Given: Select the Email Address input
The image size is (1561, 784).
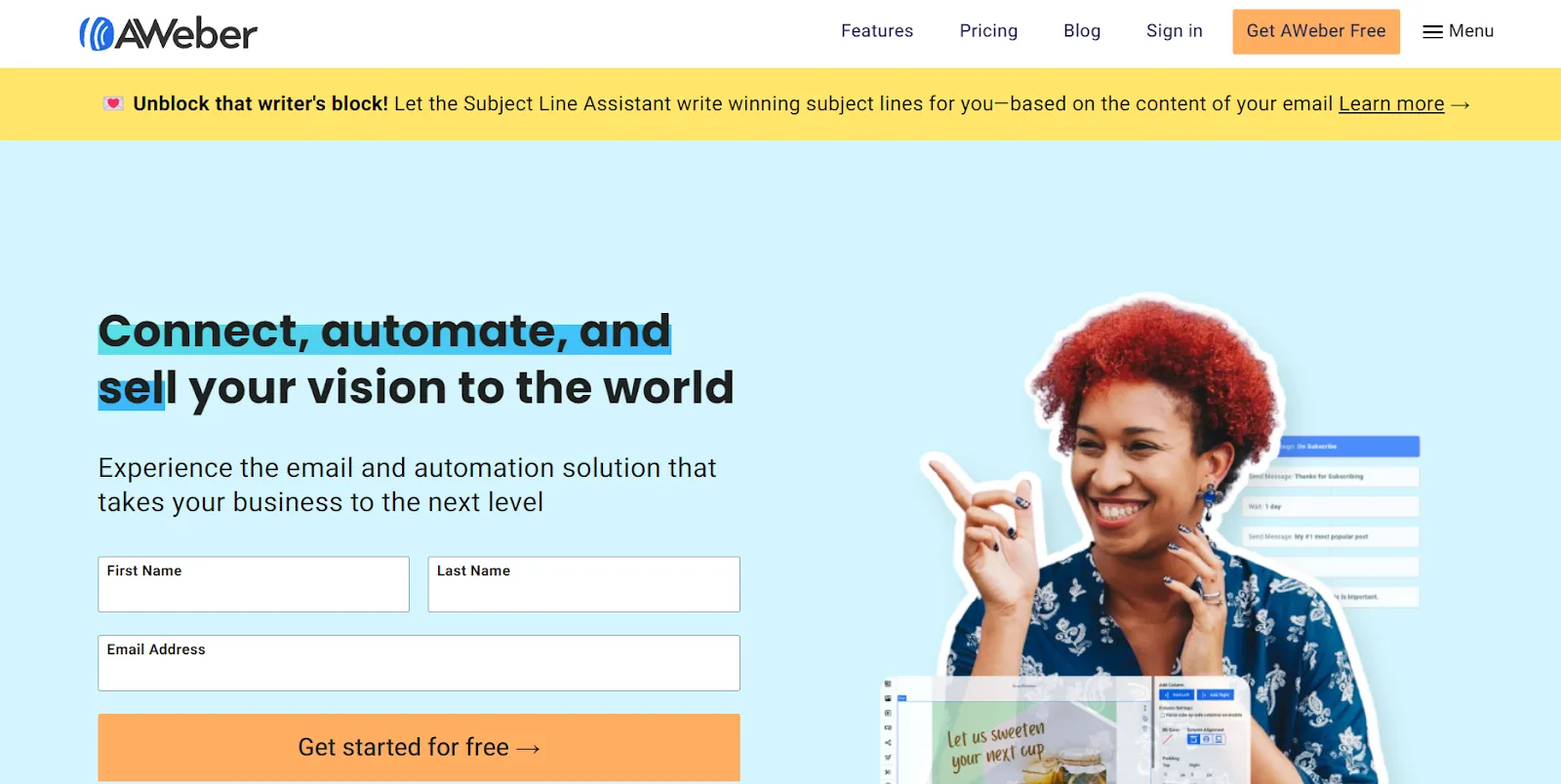Looking at the screenshot, I should pos(419,663).
